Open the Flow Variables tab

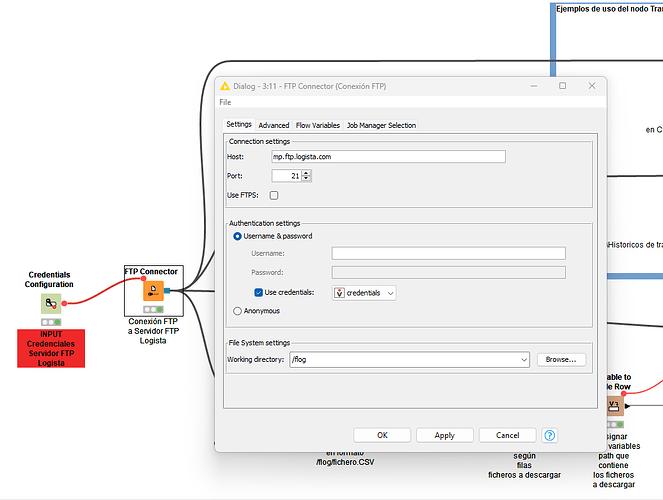(x=318, y=126)
